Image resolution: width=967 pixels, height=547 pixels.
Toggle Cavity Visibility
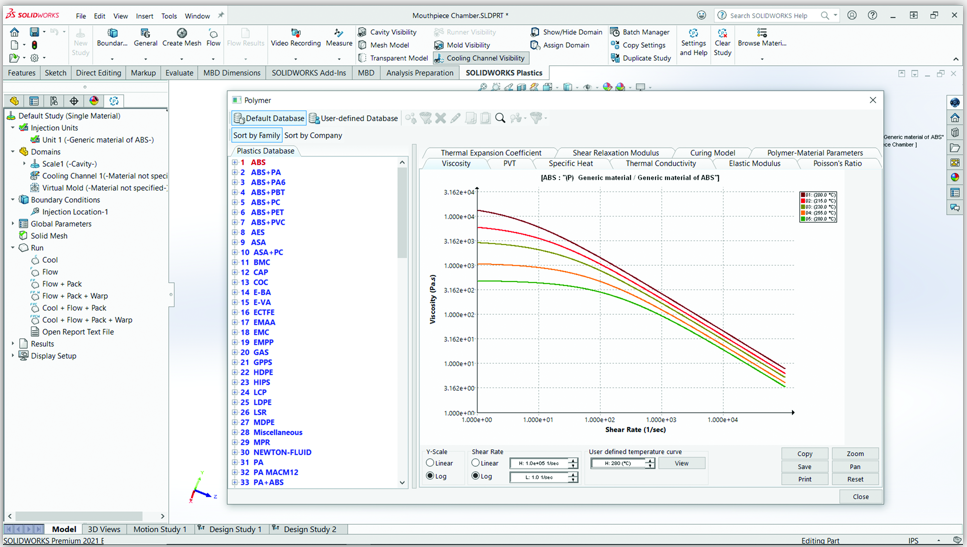[x=388, y=32]
